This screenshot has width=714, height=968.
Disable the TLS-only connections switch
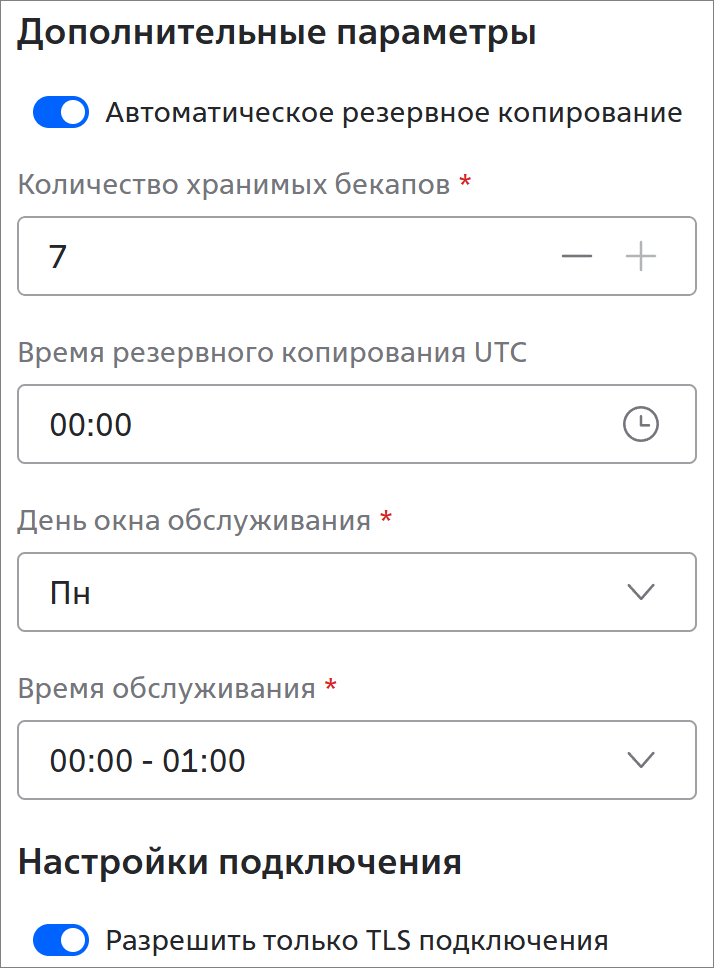click(x=61, y=940)
